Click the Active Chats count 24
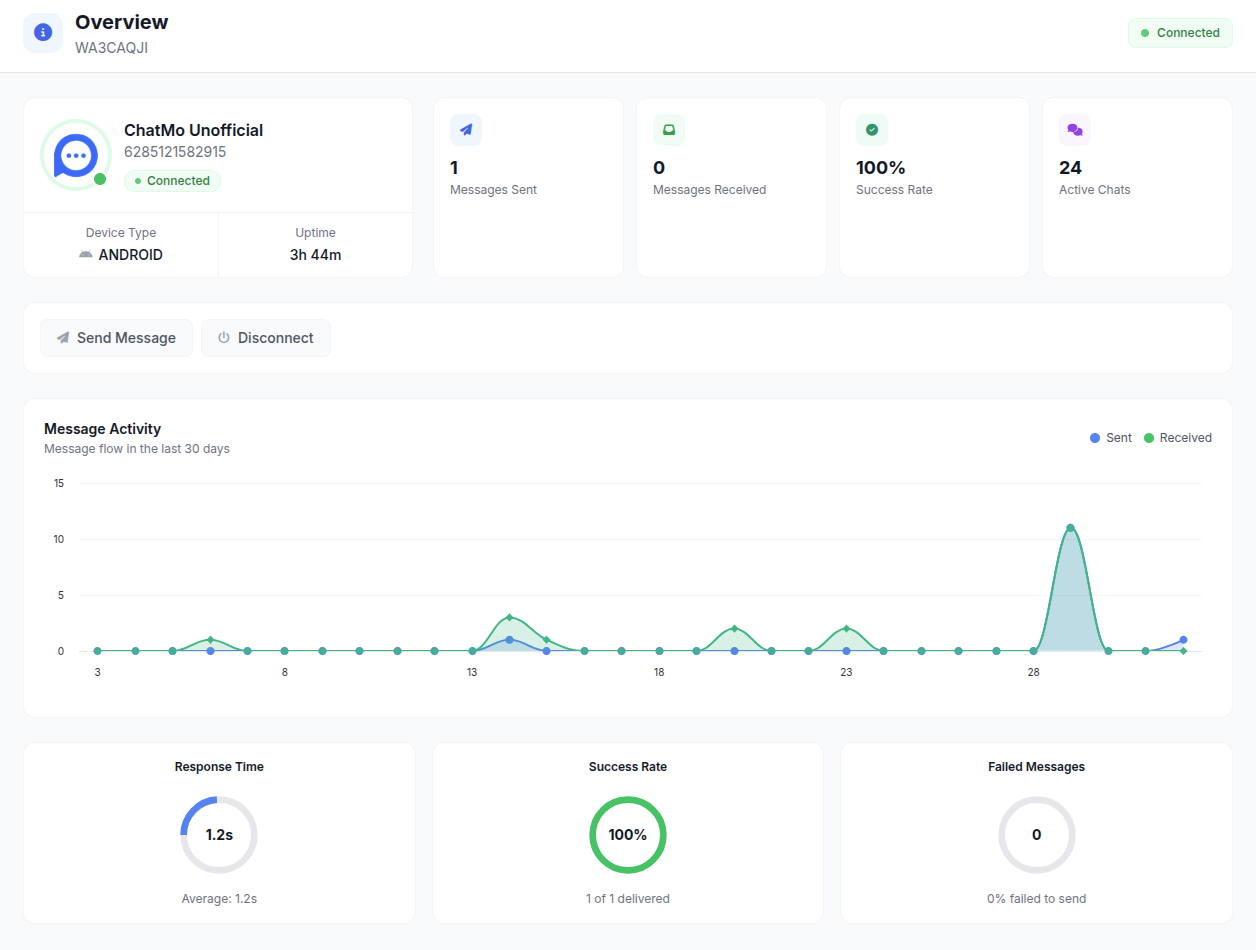Screen dimensions: 1256x950 1071,168
